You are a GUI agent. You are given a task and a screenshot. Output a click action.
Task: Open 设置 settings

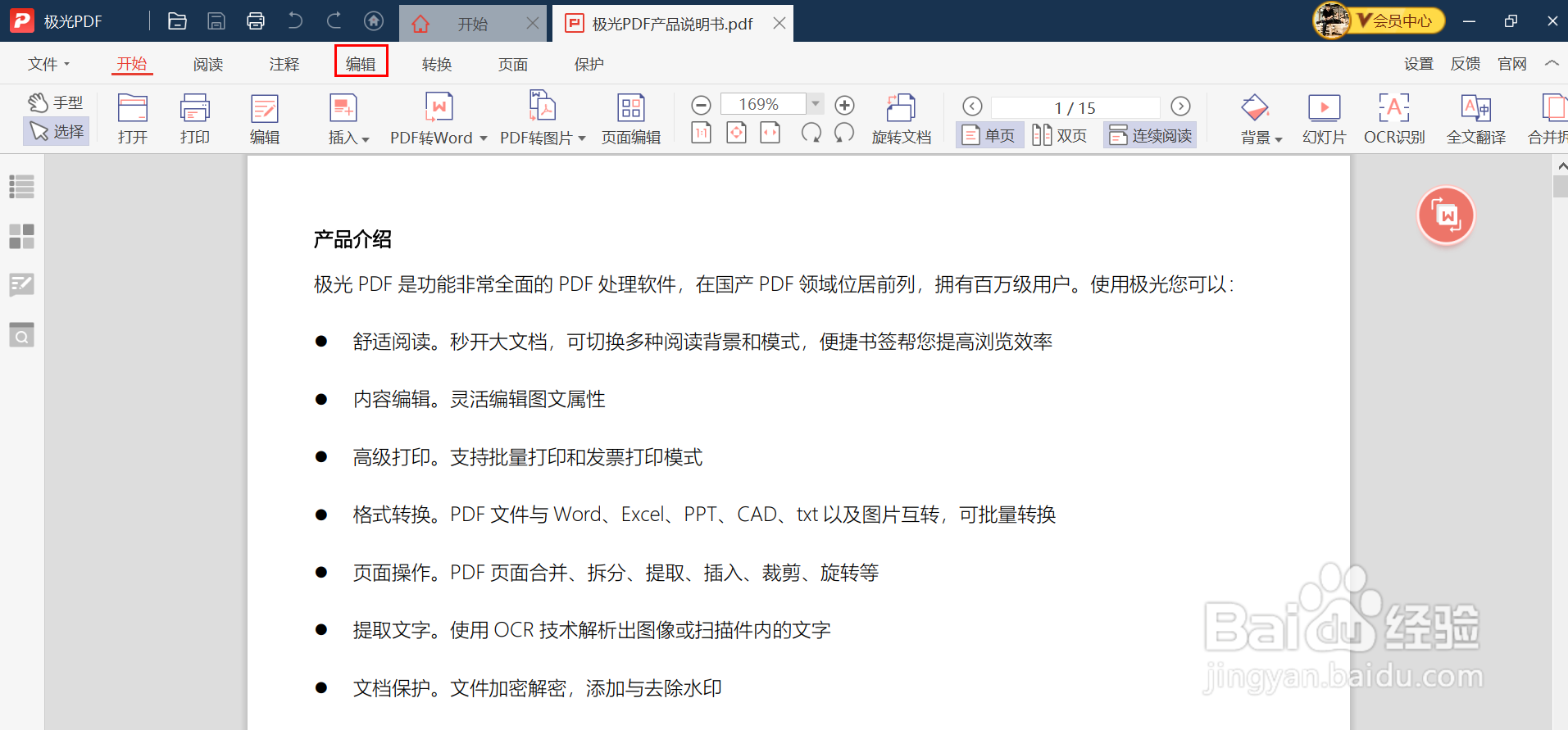pyautogui.click(x=1419, y=64)
